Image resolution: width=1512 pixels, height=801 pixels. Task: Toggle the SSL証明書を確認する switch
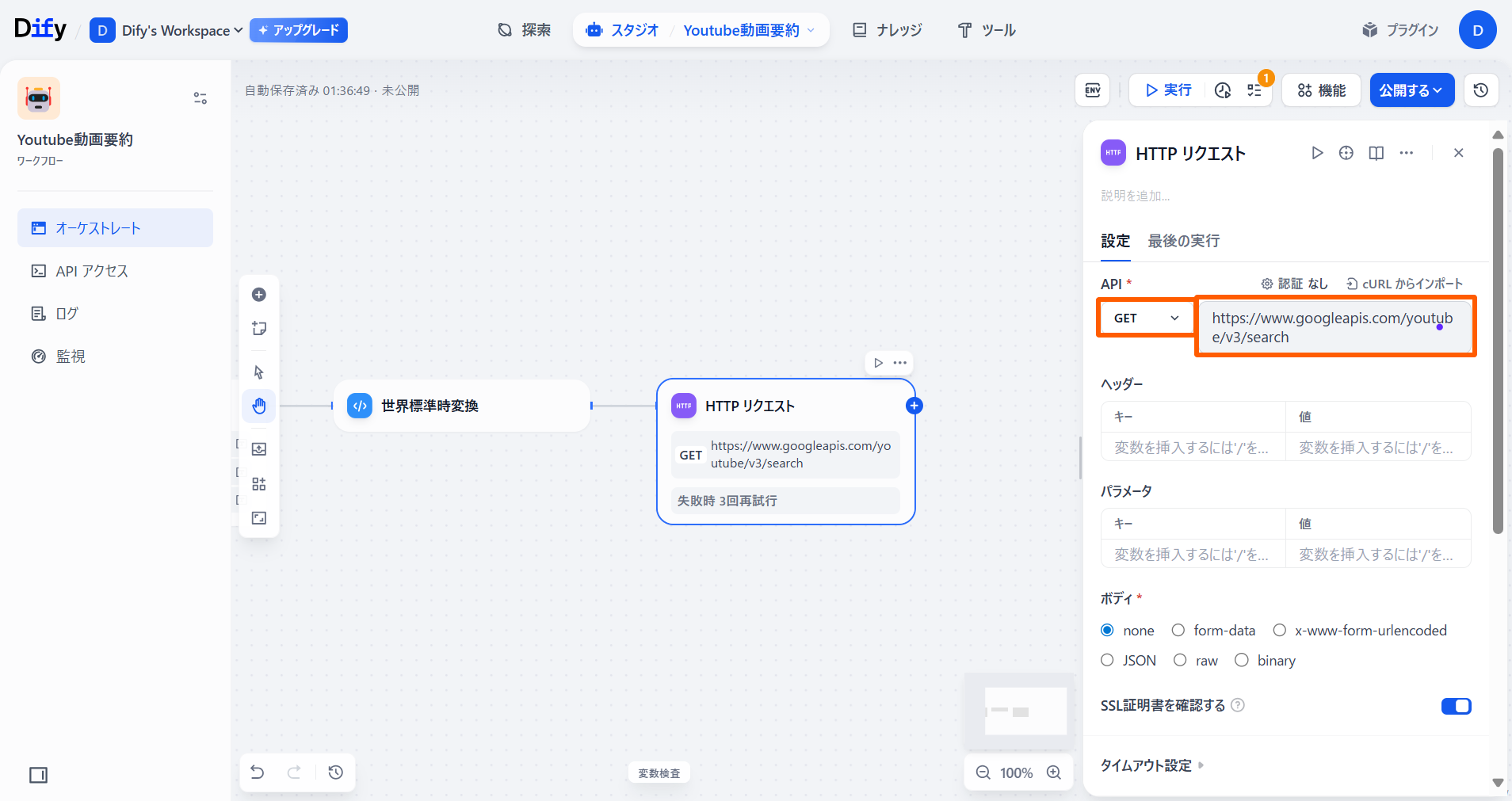1456,706
